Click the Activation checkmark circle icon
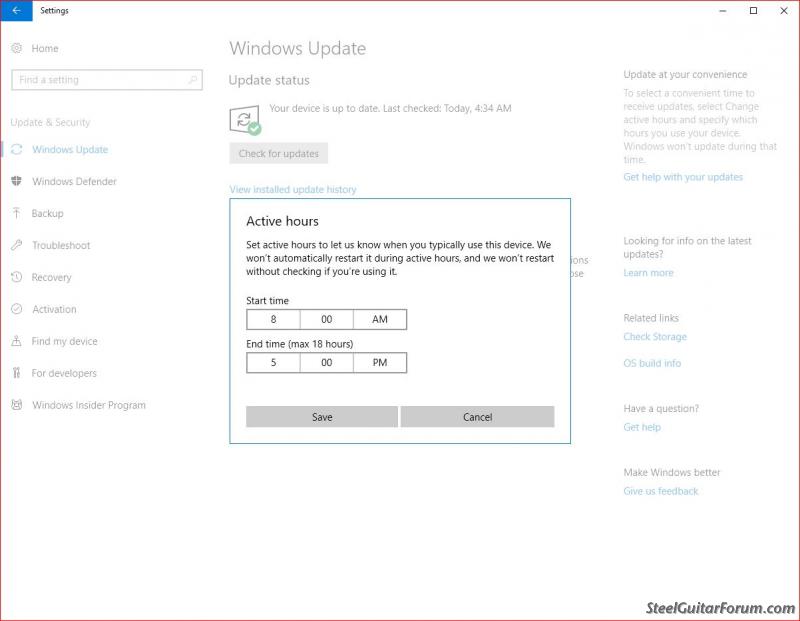Screen dimensions: 800x621 pos(17,309)
